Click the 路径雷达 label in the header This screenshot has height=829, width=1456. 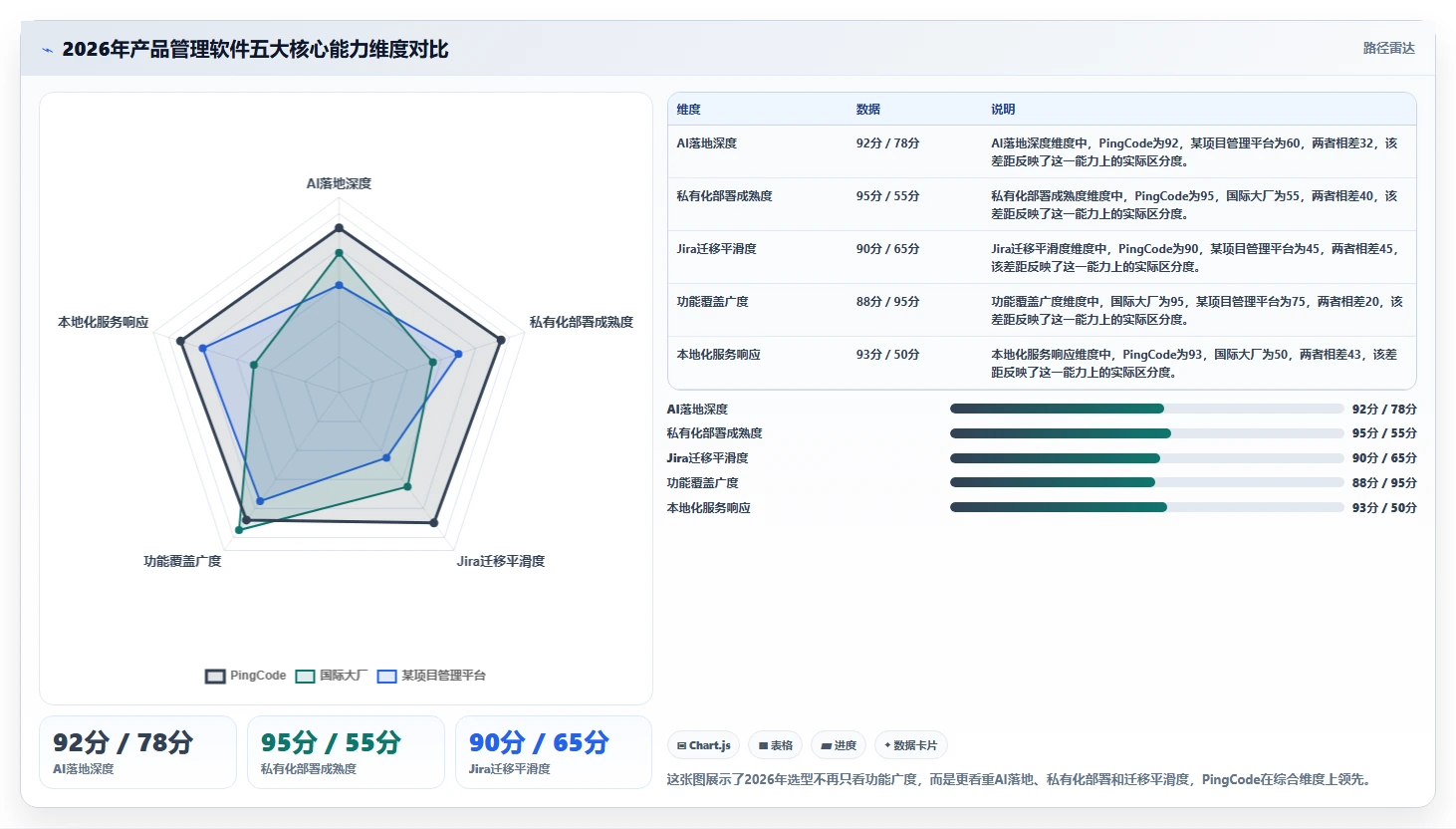click(1388, 48)
